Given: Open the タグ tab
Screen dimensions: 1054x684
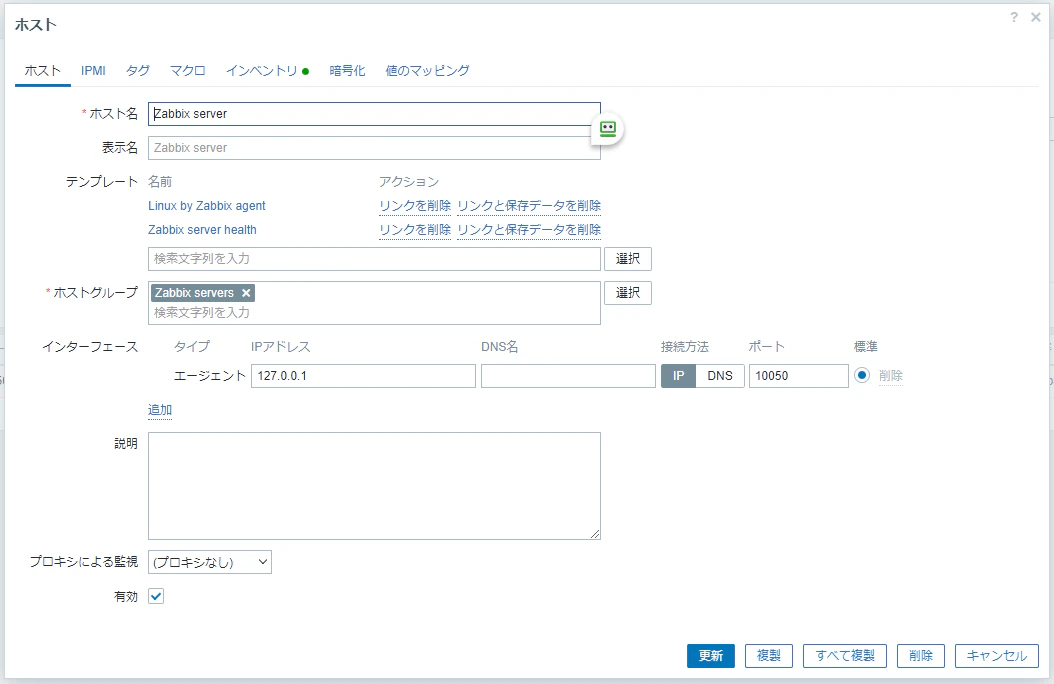Looking at the screenshot, I should (x=137, y=71).
